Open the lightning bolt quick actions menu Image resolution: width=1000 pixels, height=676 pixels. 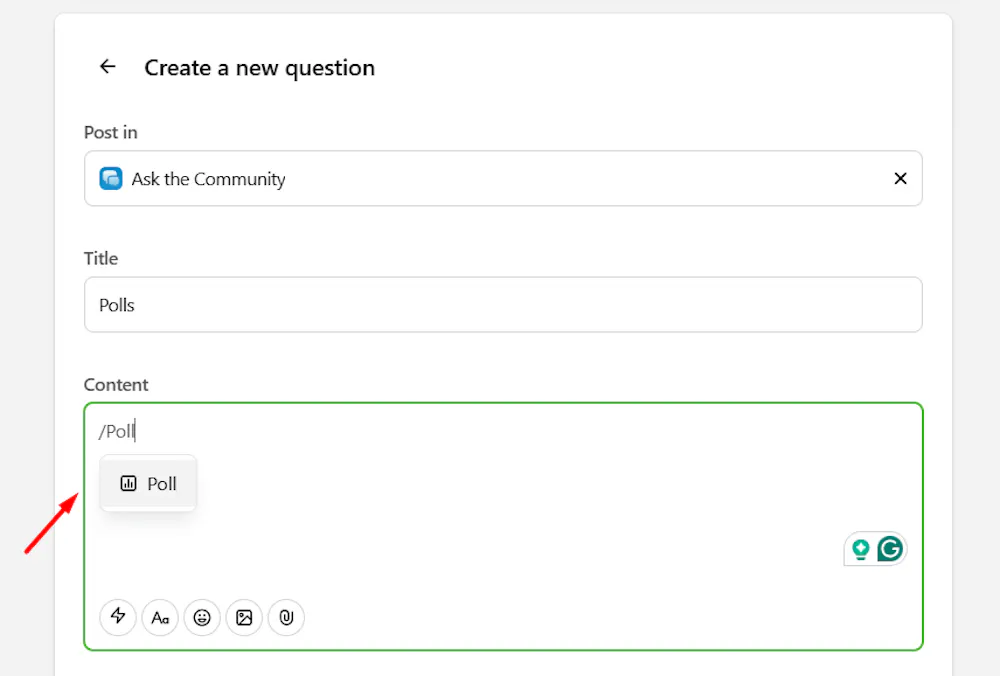pyautogui.click(x=118, y=617)
